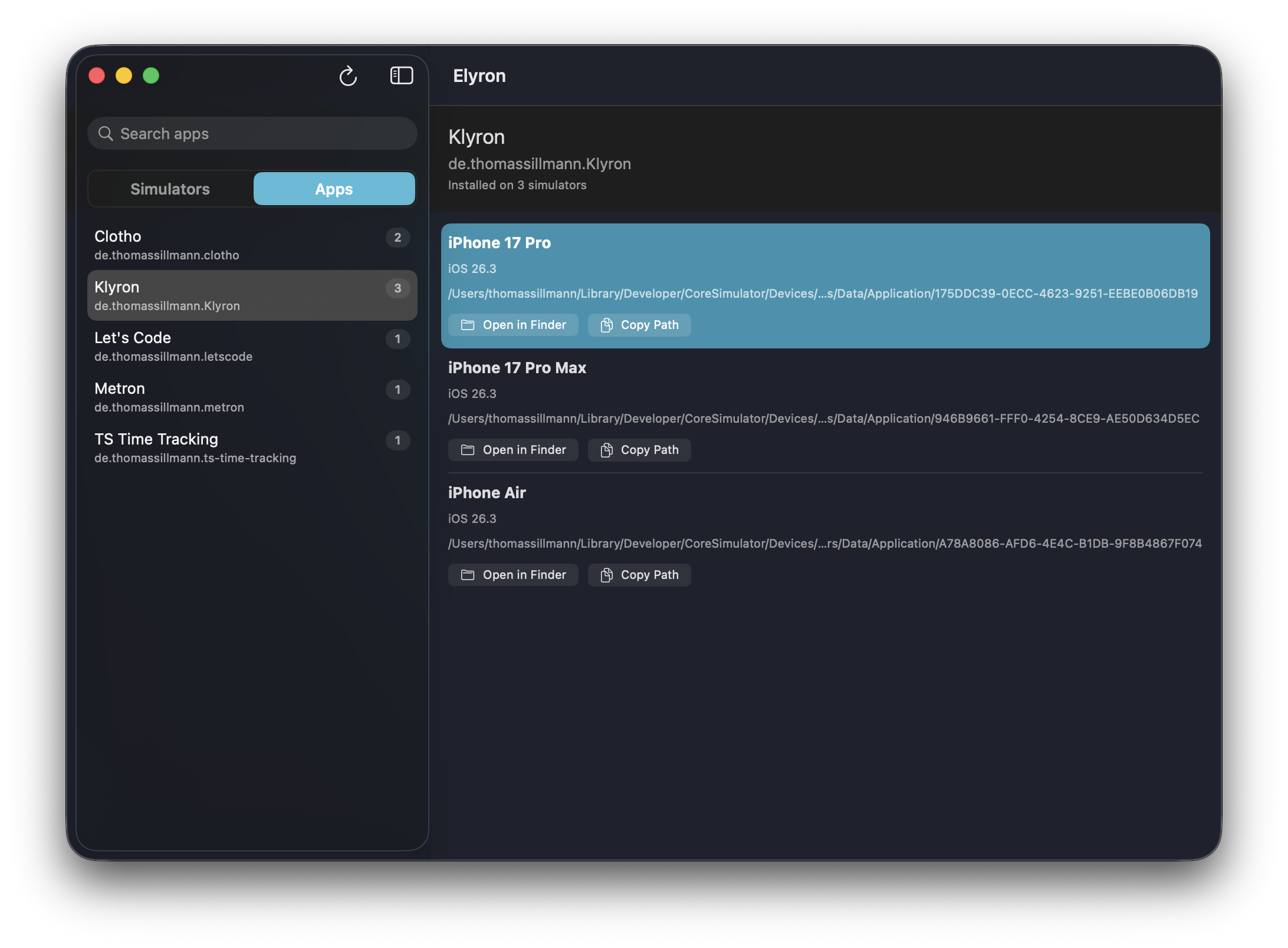The image size is (1288, 948).
Task: Click copy icon for iPhone Air
Action: (x=606, y=575)
